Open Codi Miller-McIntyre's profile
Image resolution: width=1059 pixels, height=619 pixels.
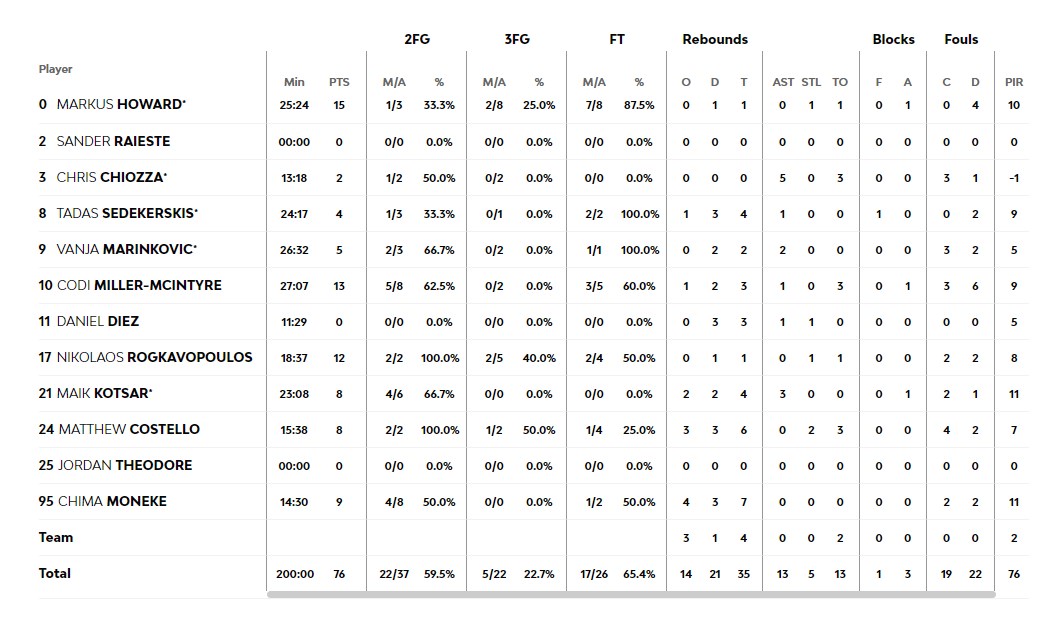139,285
